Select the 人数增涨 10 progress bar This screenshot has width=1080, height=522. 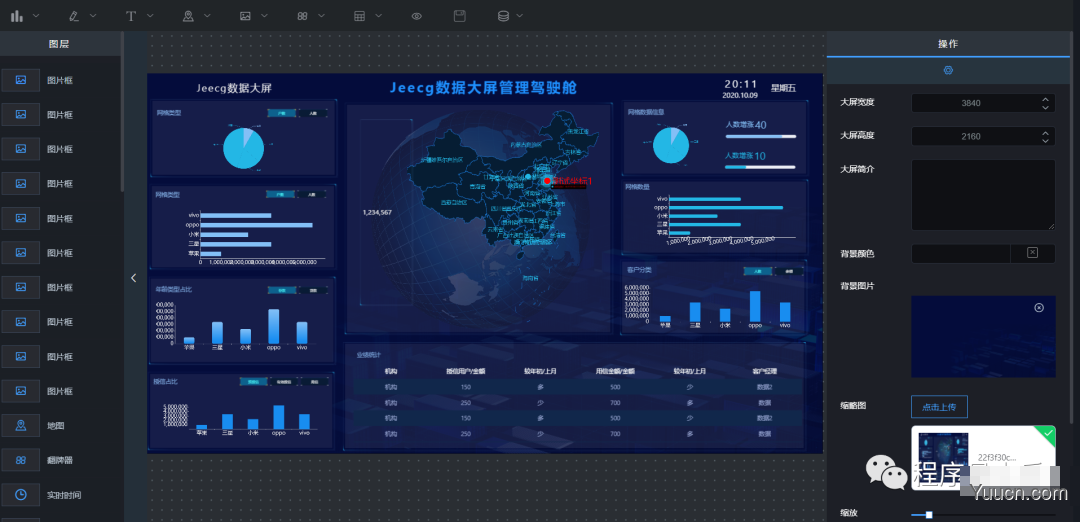coord(760,167)
